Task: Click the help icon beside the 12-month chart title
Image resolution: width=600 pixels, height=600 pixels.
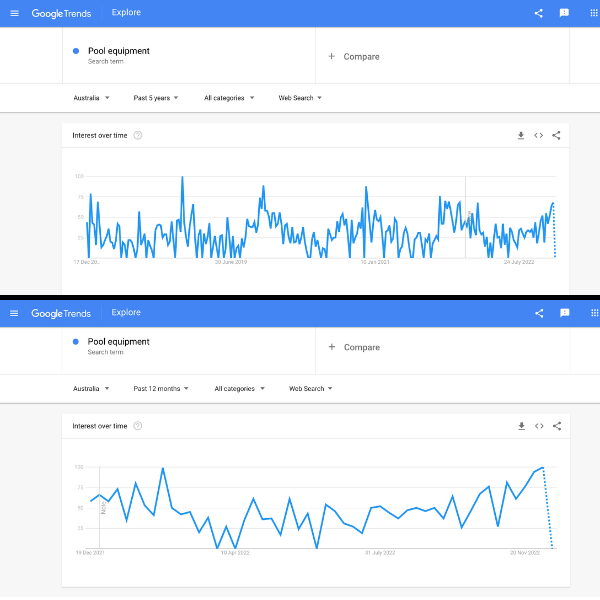Action: (x=138, y=426)
